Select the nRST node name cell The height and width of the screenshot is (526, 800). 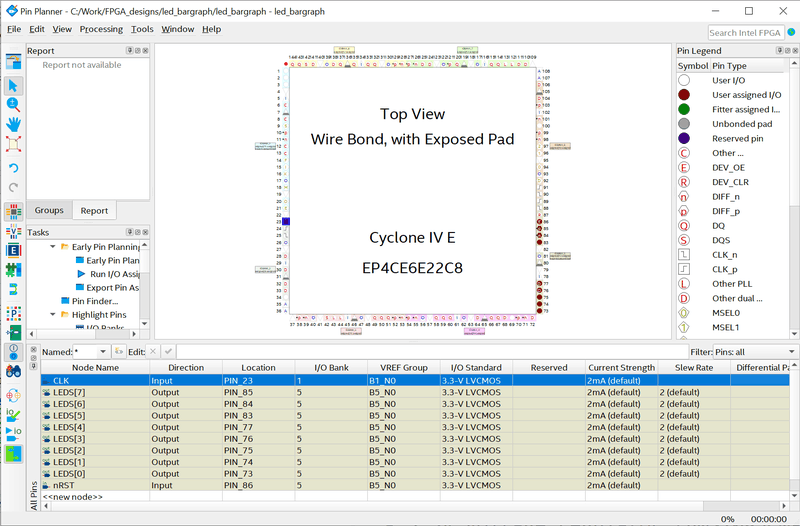95,485
